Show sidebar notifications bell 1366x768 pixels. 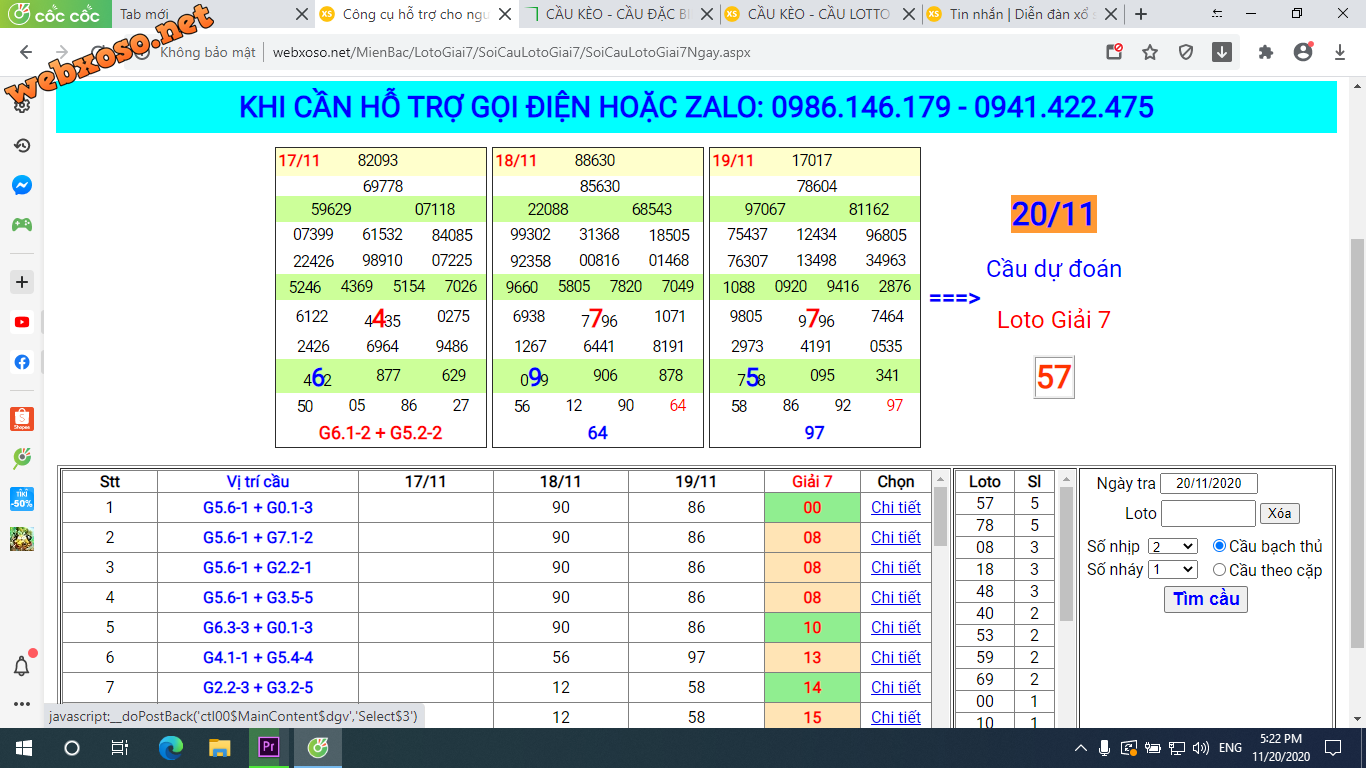point(21,666)
